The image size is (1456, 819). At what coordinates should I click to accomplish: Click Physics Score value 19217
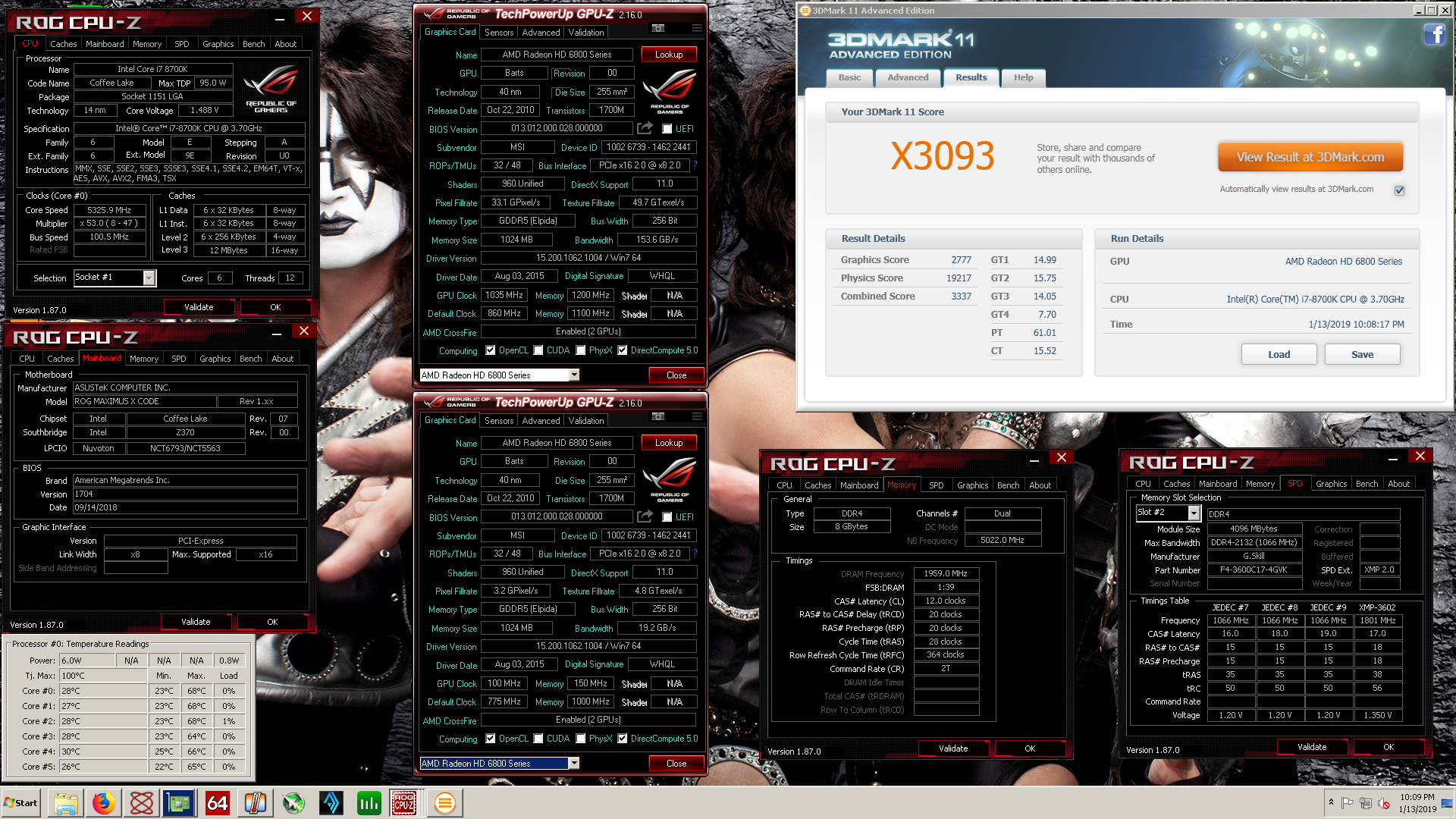tap(959, 278)
